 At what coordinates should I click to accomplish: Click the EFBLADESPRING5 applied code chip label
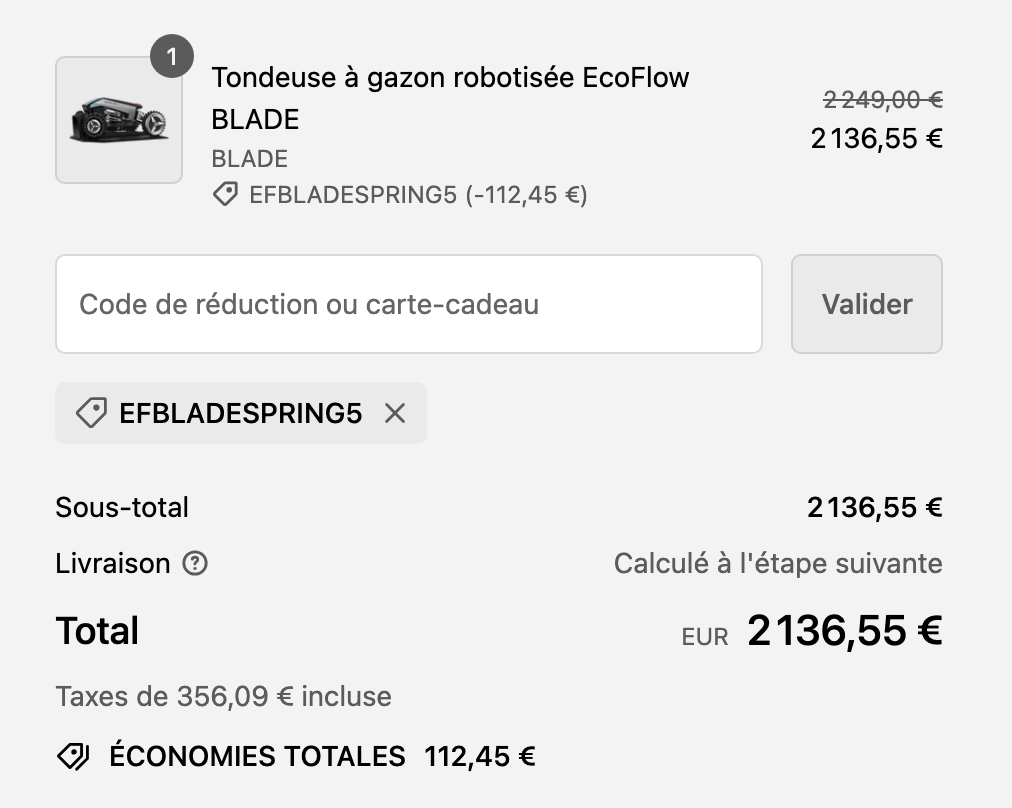tap(241, 413)
